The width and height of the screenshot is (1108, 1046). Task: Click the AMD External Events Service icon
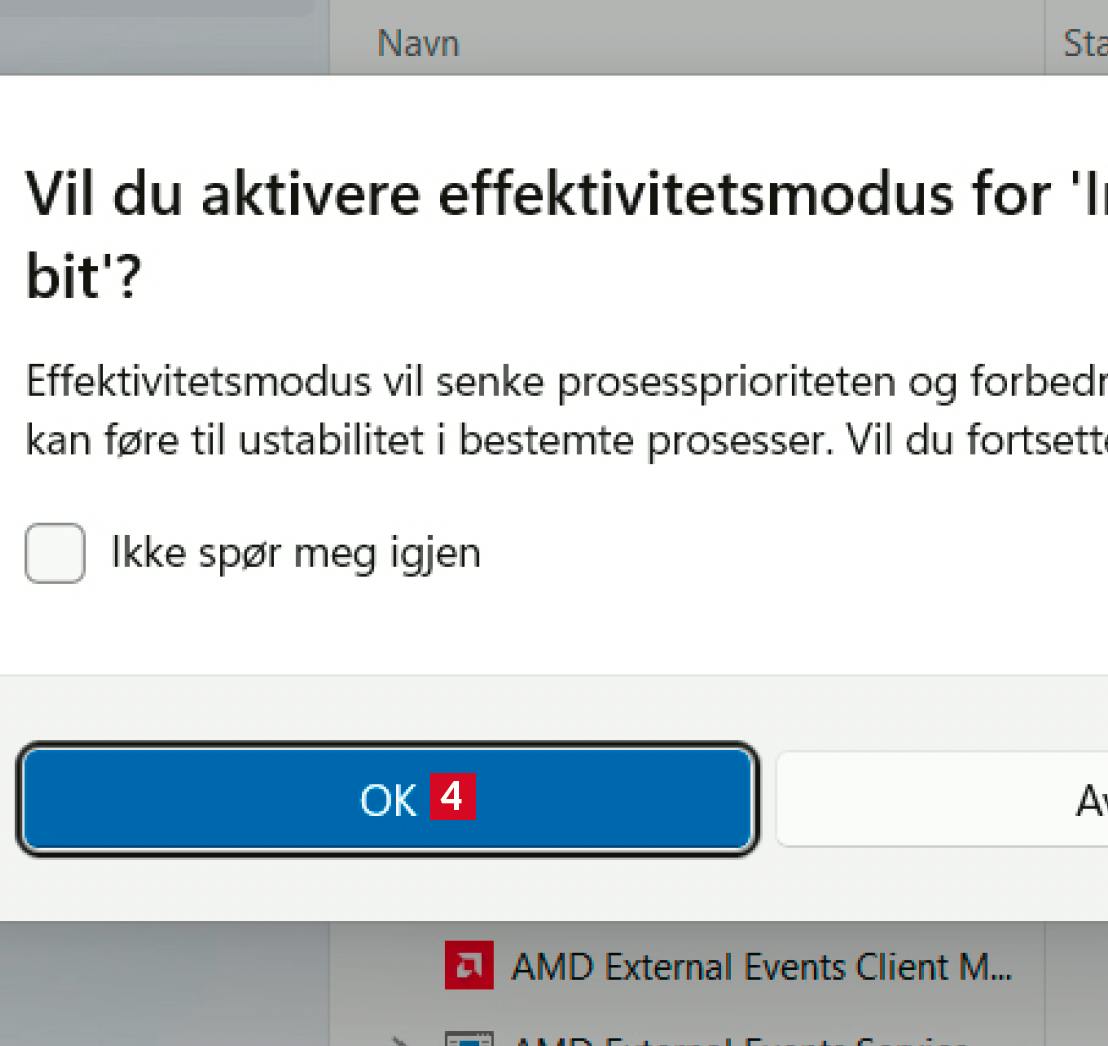pyautogui.click(x=469, y=1040)
